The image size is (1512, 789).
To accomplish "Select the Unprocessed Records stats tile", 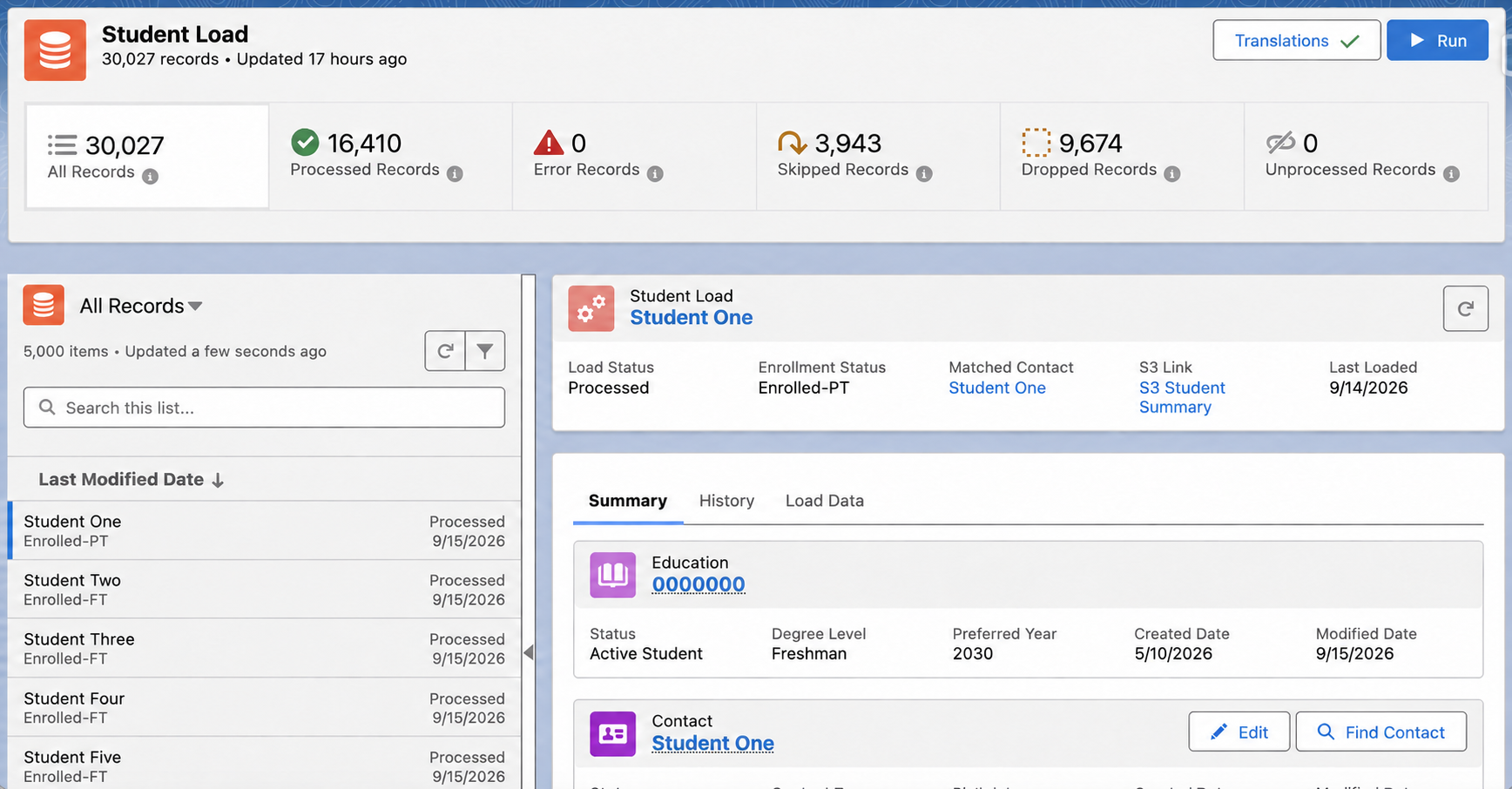I will [1366, 157].
